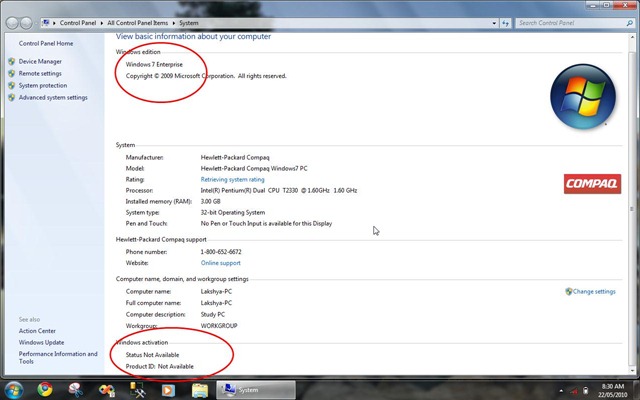Screen dimensions: 640x400
Task: Launch Google Chrome from taskbar
Action: (45, 389)
